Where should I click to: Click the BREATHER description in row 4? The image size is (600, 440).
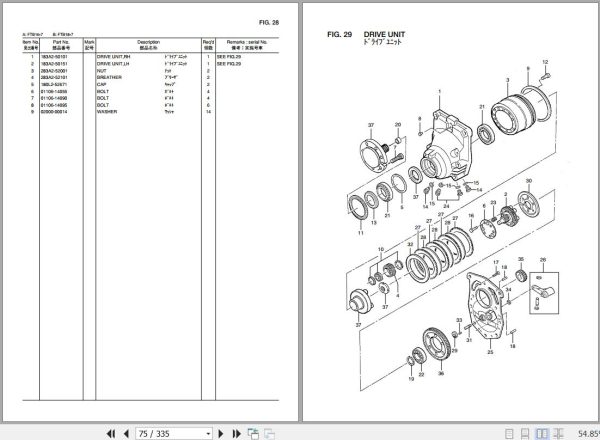click(x=109, y=77)
